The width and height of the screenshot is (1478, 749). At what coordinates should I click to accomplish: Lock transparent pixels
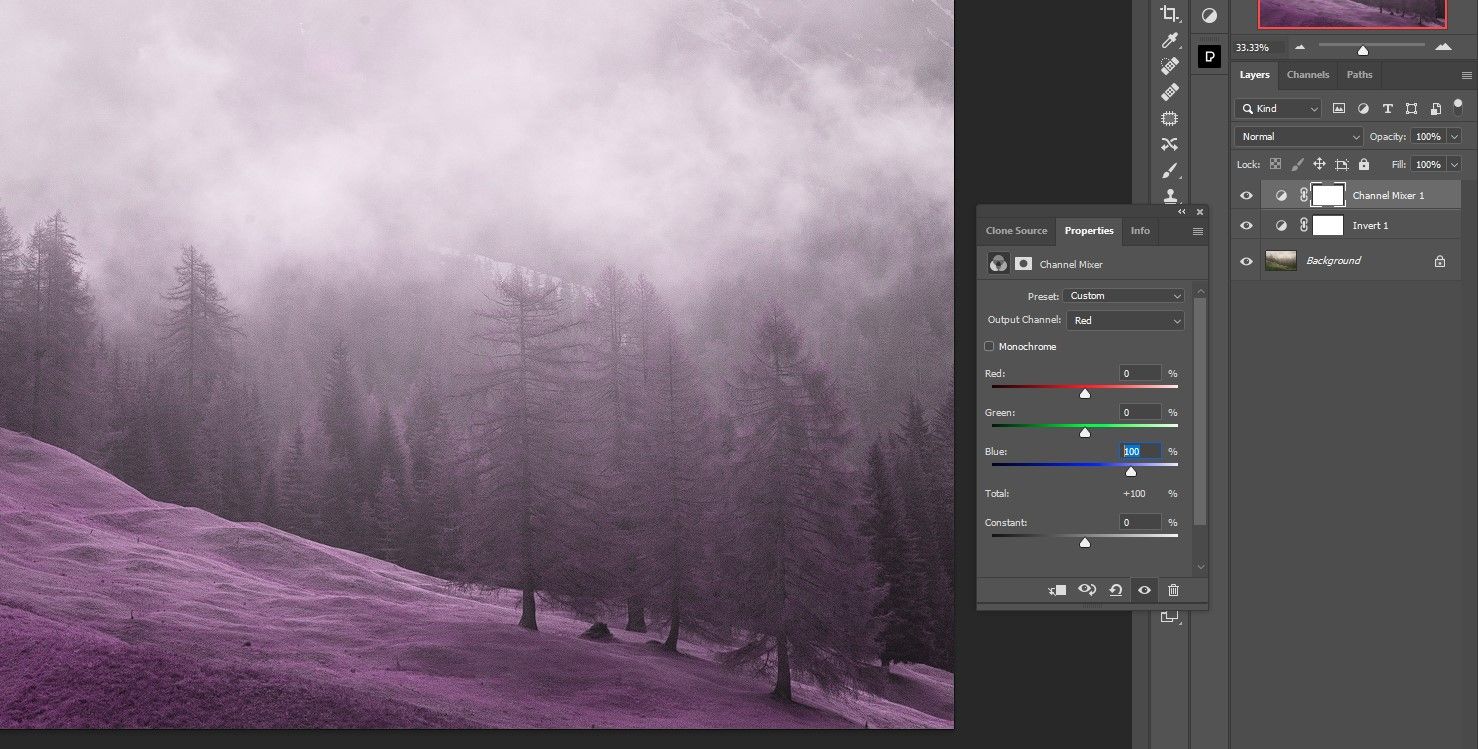(x=1275, y=164)
